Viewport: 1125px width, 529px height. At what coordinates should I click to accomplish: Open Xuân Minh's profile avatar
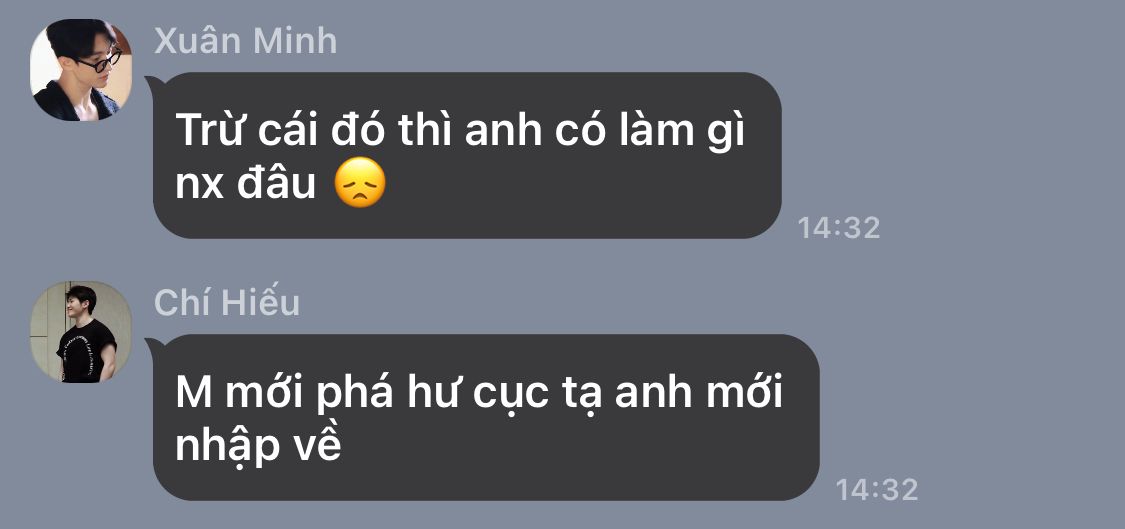[81, 70]
